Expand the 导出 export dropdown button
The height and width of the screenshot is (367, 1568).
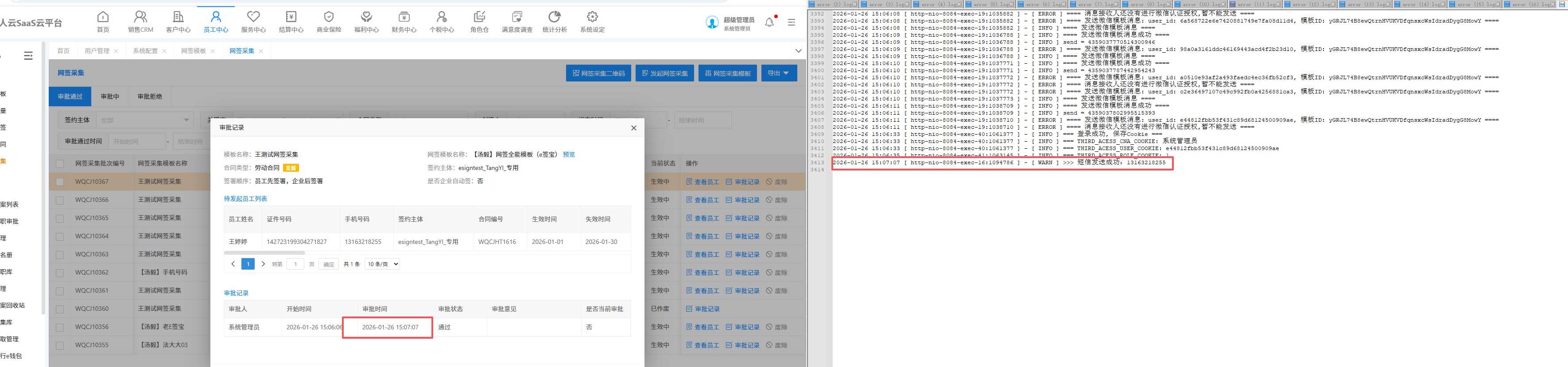[x=779, y=73]
